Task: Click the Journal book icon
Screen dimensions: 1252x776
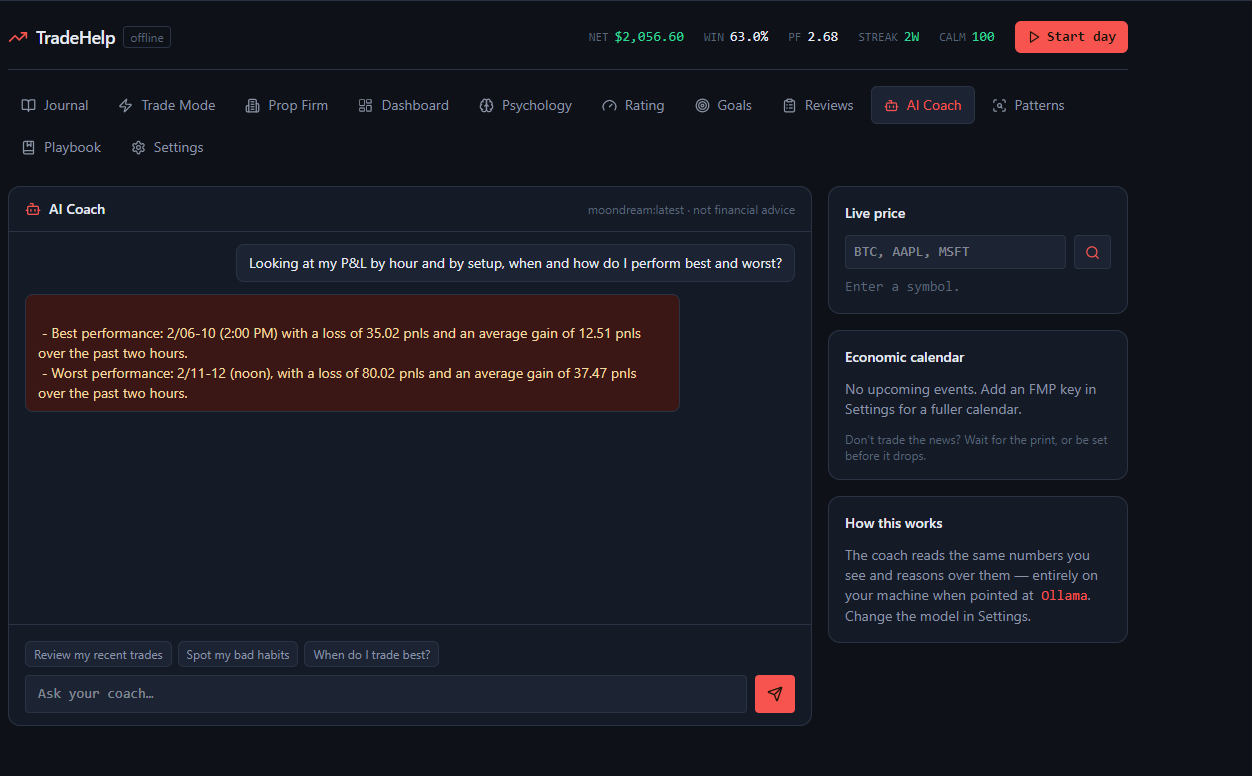Action: point(29,105)
